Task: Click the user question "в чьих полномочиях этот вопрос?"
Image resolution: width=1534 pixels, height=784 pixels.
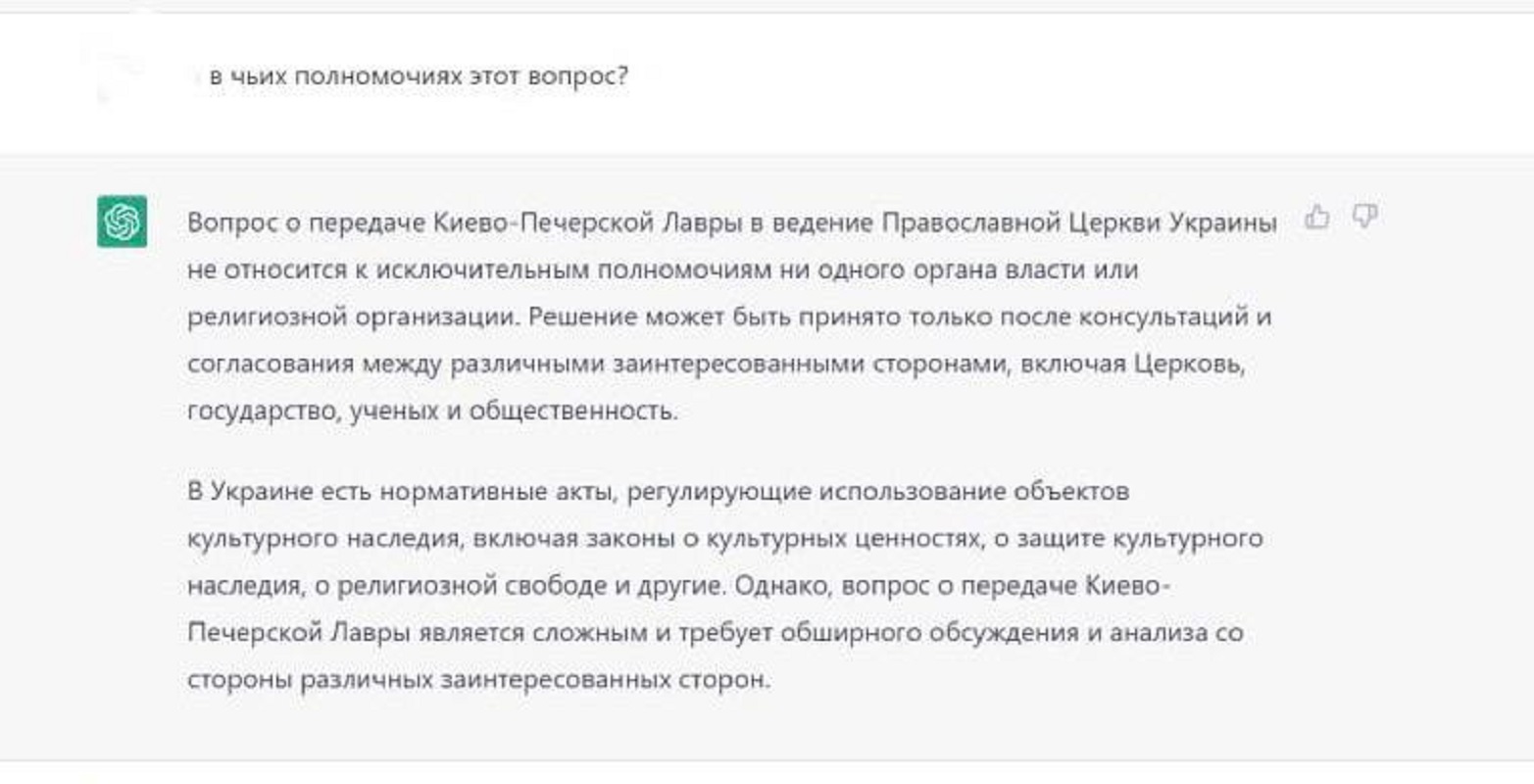Action: coord(418,74)
